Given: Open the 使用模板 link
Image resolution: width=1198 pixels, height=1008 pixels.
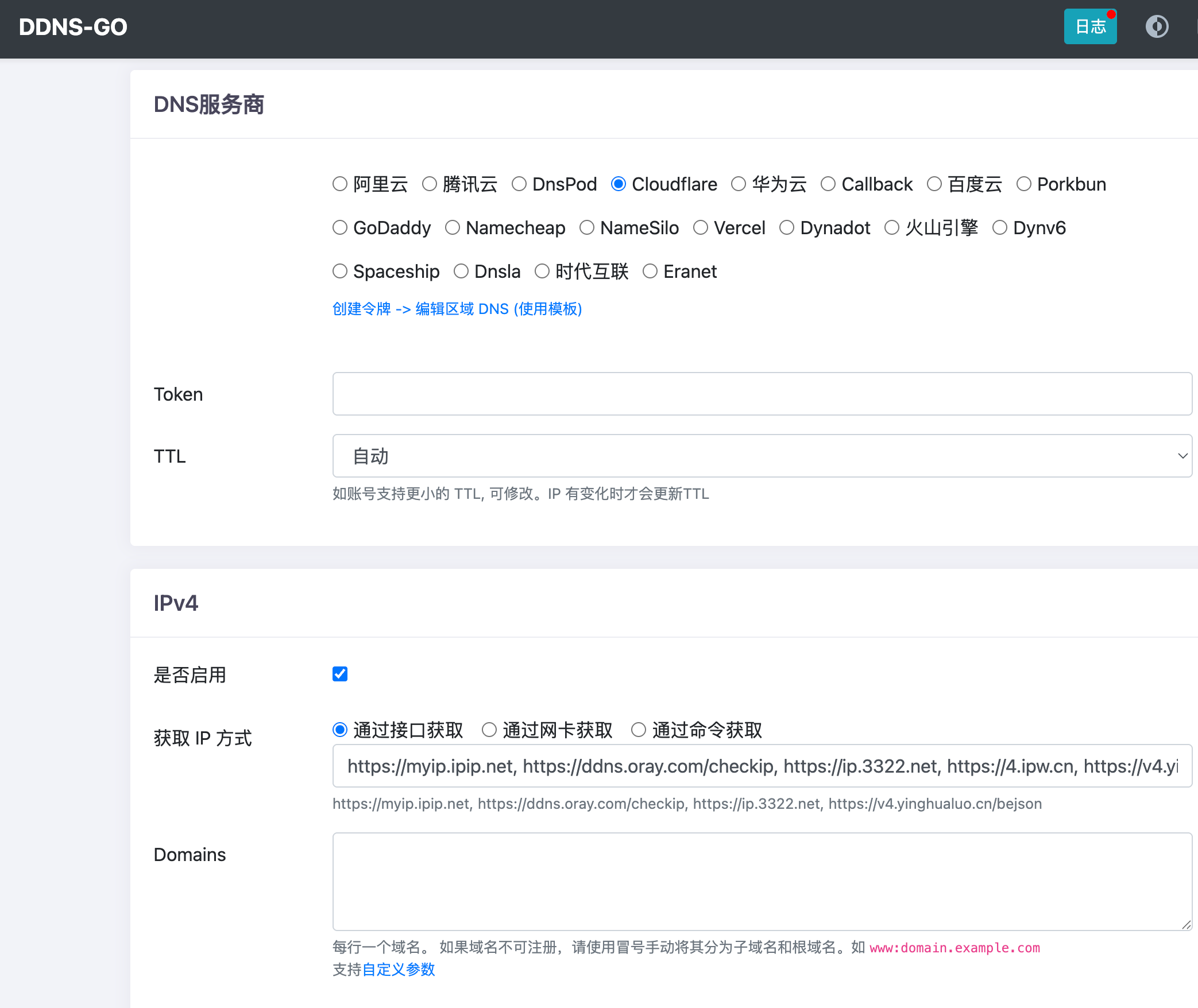Looking at the screenshot, I should (548, 309).
